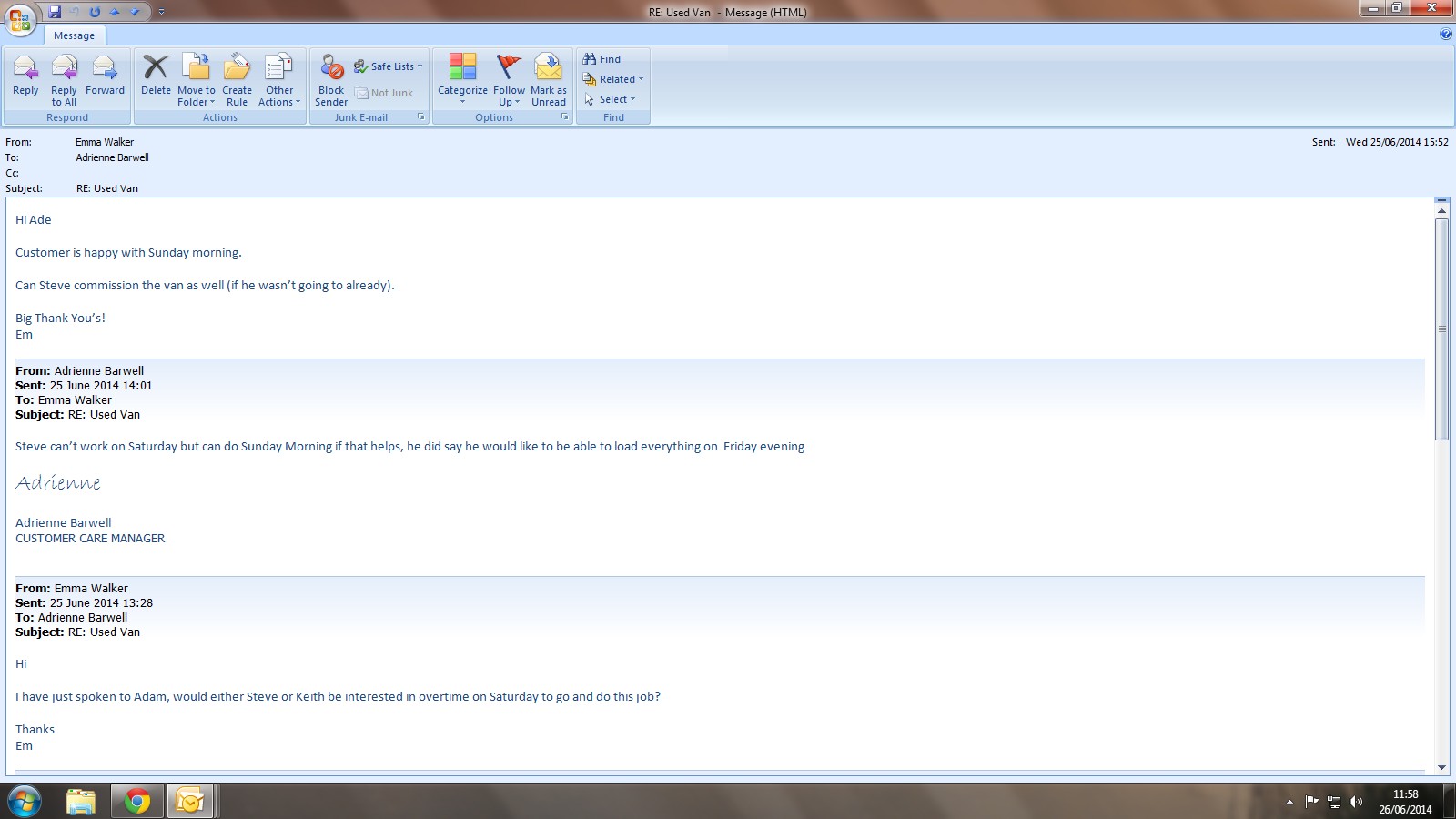Click Find in the ribbon

pos(602,59)
